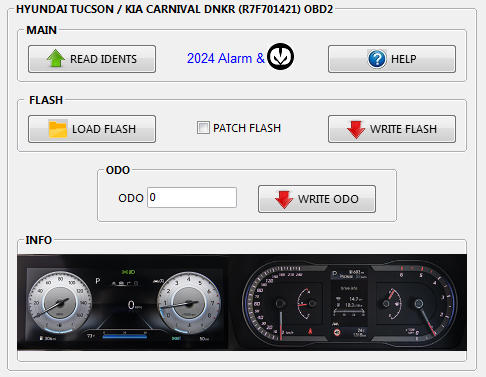This screenshot has height=377, width=486.
Task: Click the WRITE FLASH button label
Action: pyautogui.click(x=403, y=129)
